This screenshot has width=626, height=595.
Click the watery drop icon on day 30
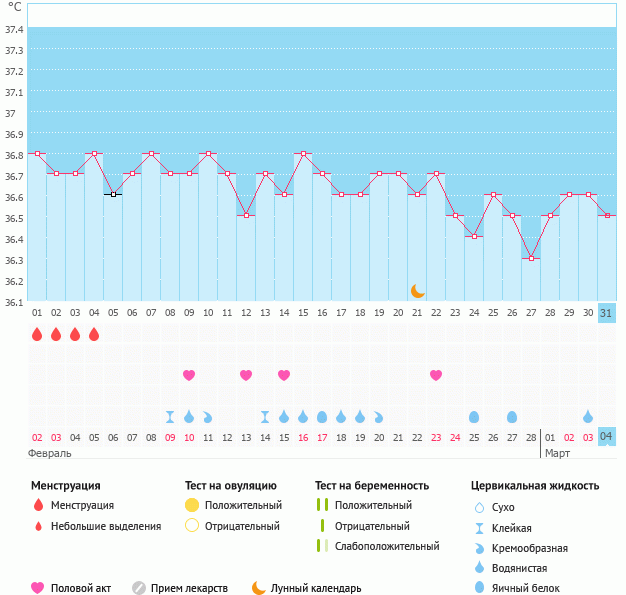point(588,416)
